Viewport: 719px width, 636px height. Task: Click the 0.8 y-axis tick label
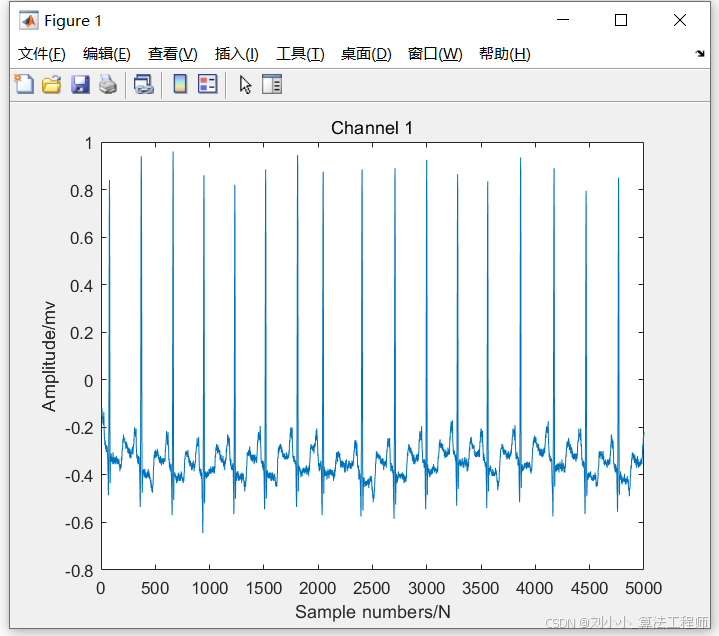coord(82,191)
